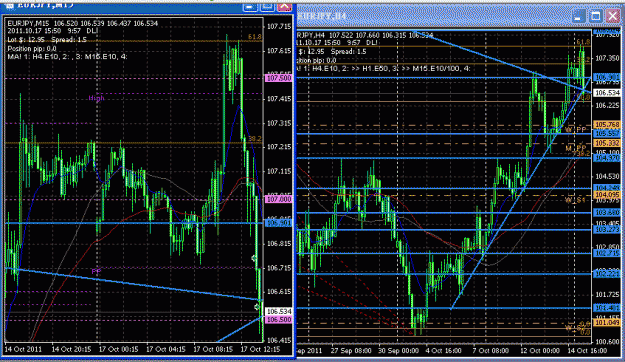The image size is (625, 362).
Task: Click the W_S1 support label on H4 chart
Action: [575, 200]
